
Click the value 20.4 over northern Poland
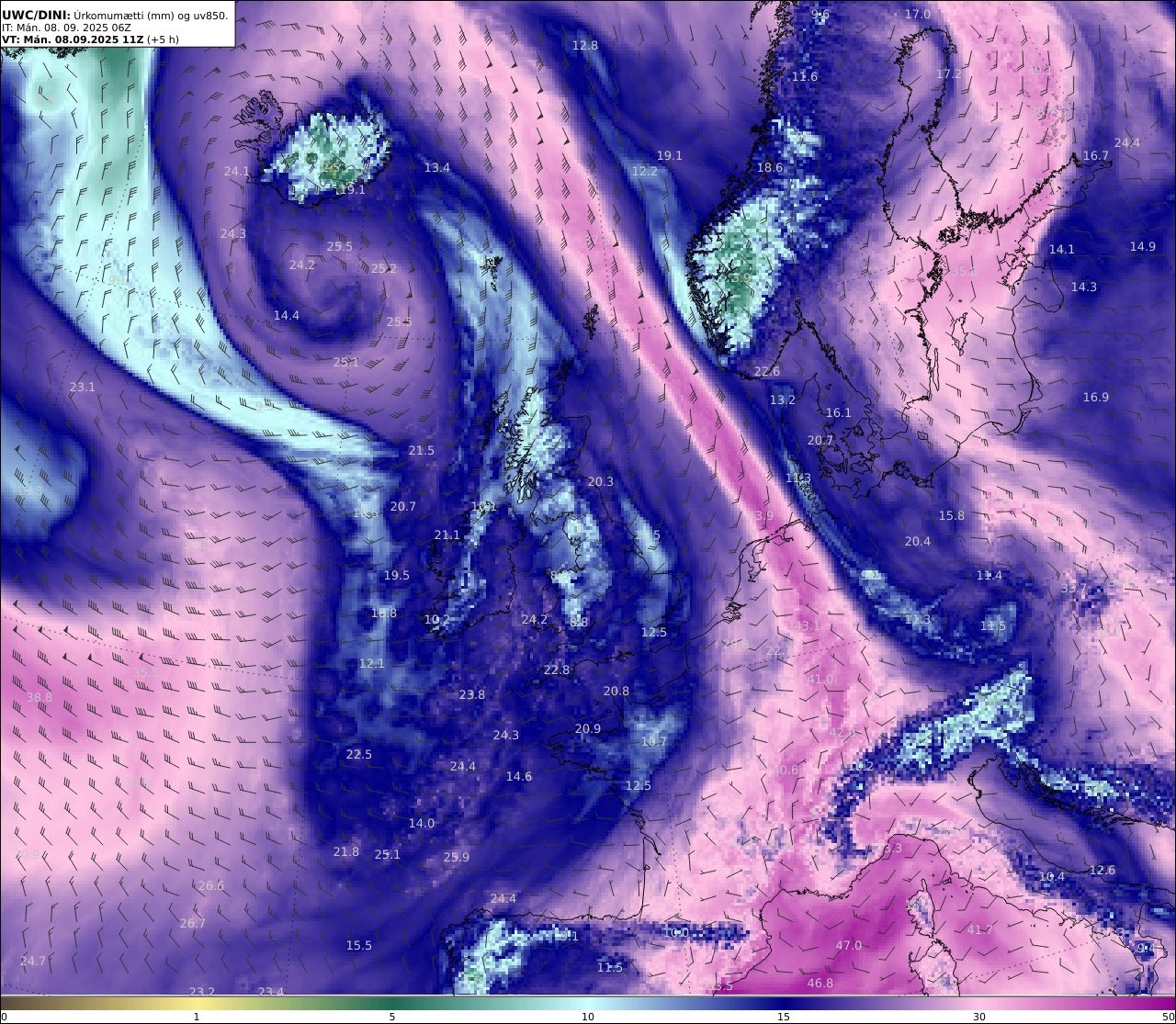pos(918,541)
